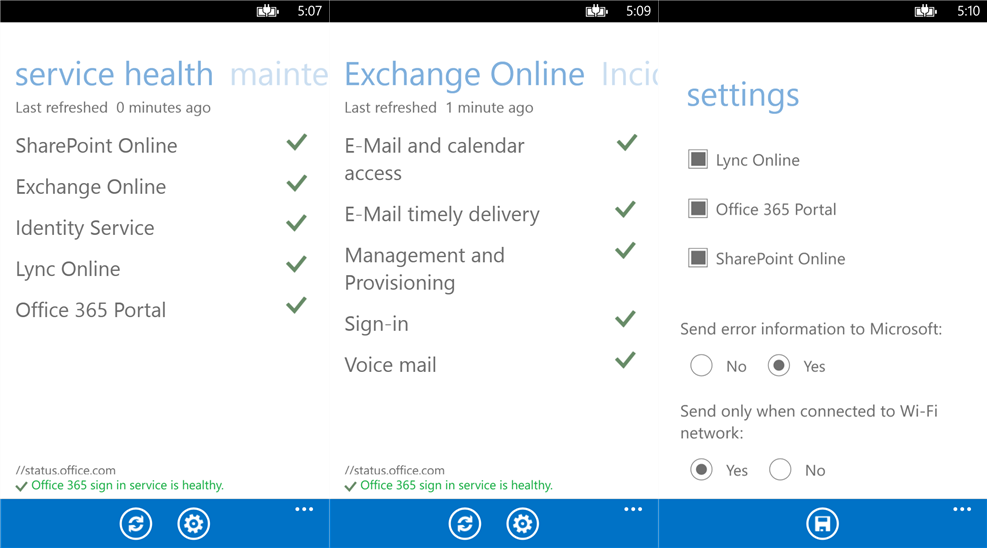Tap the settings page title
The height and width of the screenshot is (548, 987).
point(743,96)
